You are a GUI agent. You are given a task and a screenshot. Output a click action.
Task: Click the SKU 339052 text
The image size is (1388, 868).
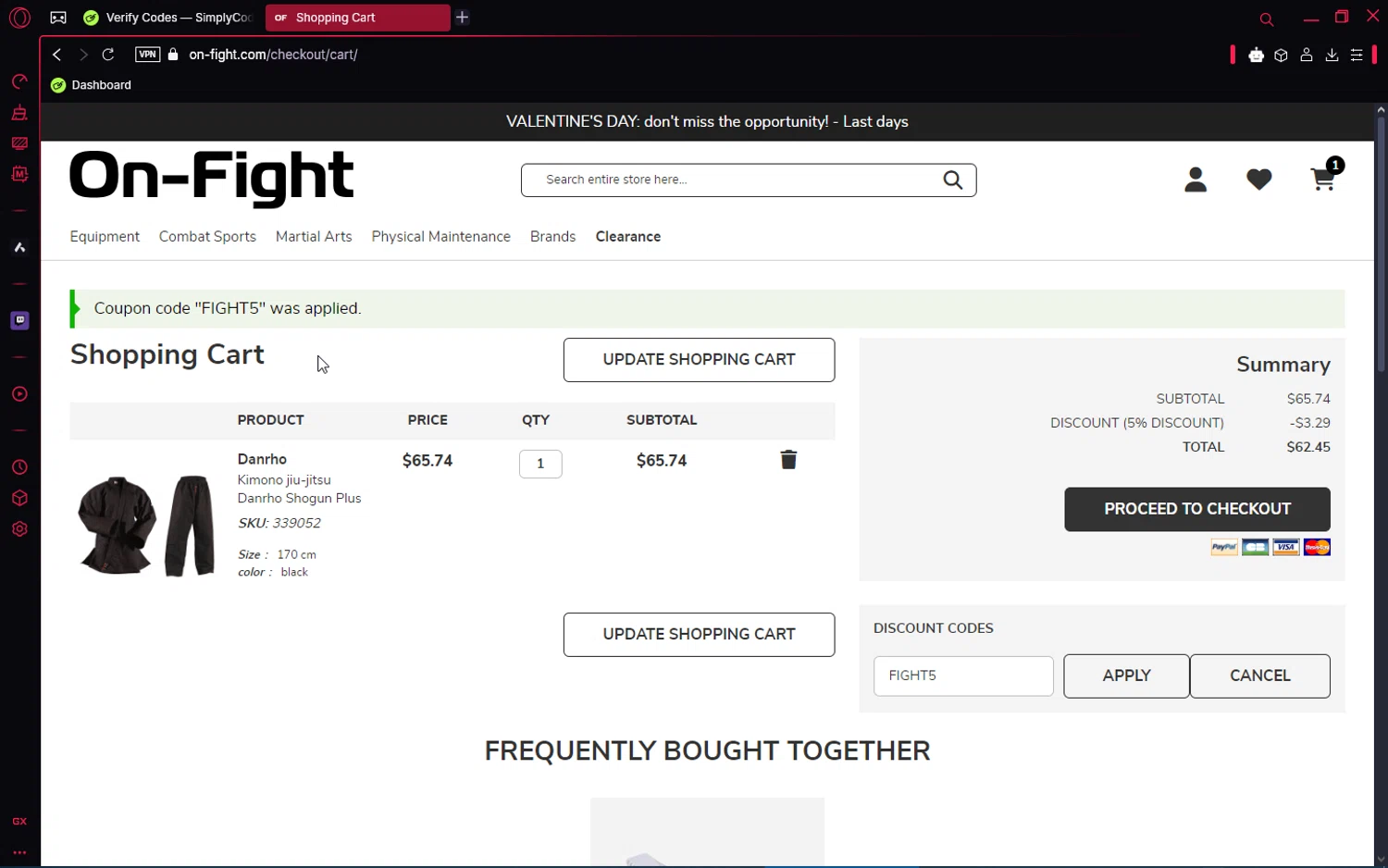pos(279,523)
